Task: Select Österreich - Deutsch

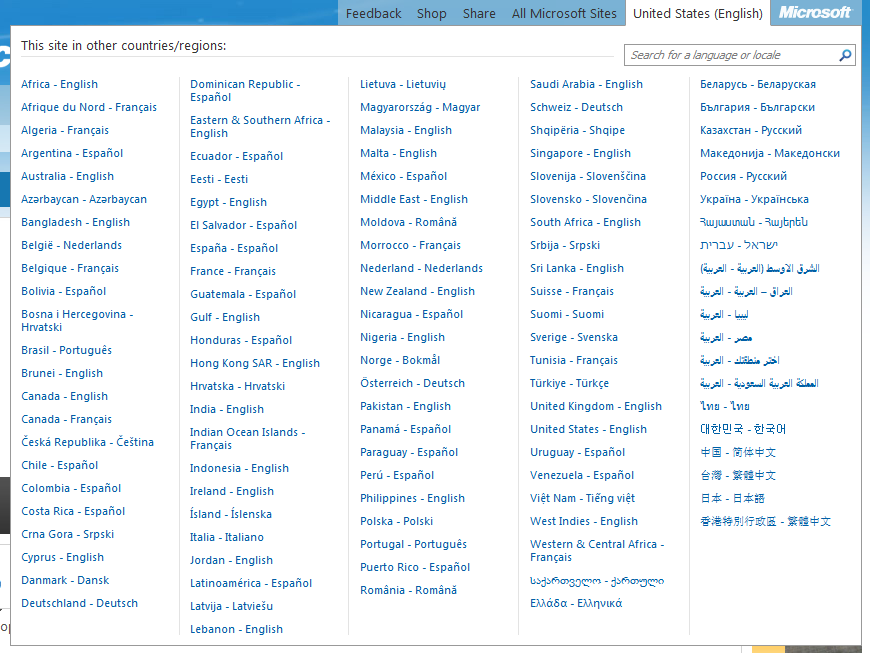Action: click(x=412, y=383)
